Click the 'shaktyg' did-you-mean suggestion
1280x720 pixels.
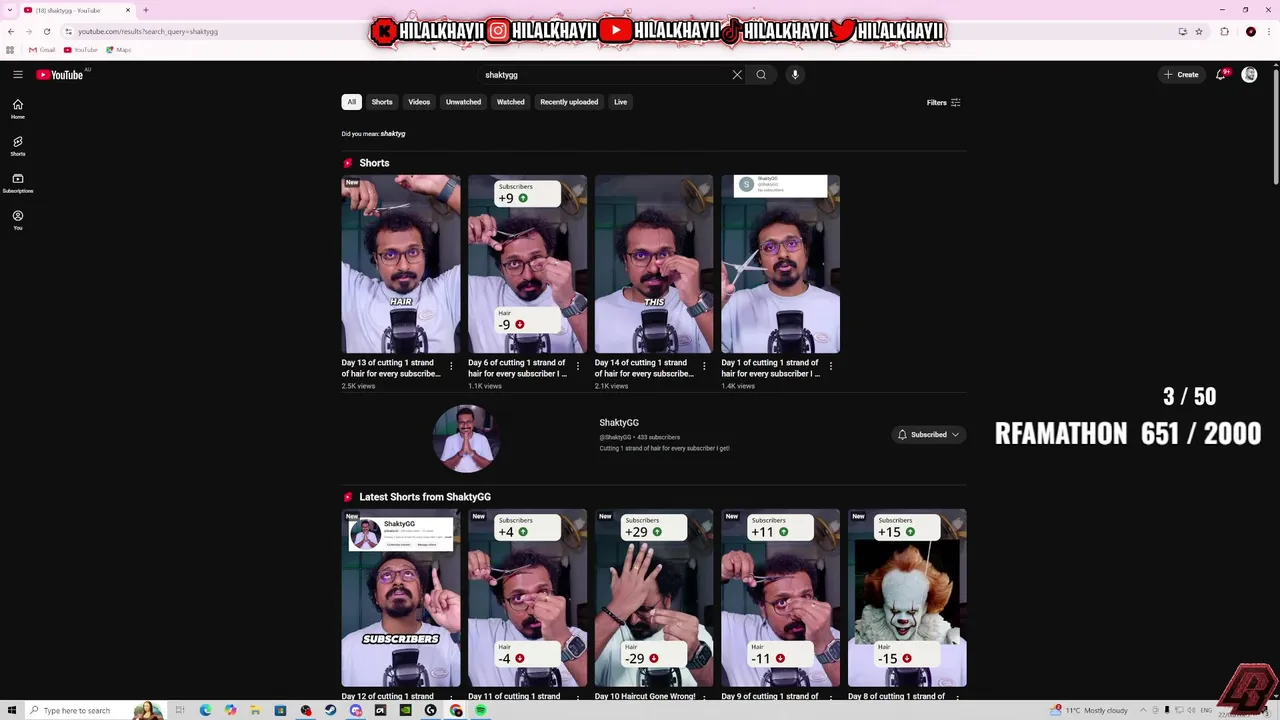393,133
